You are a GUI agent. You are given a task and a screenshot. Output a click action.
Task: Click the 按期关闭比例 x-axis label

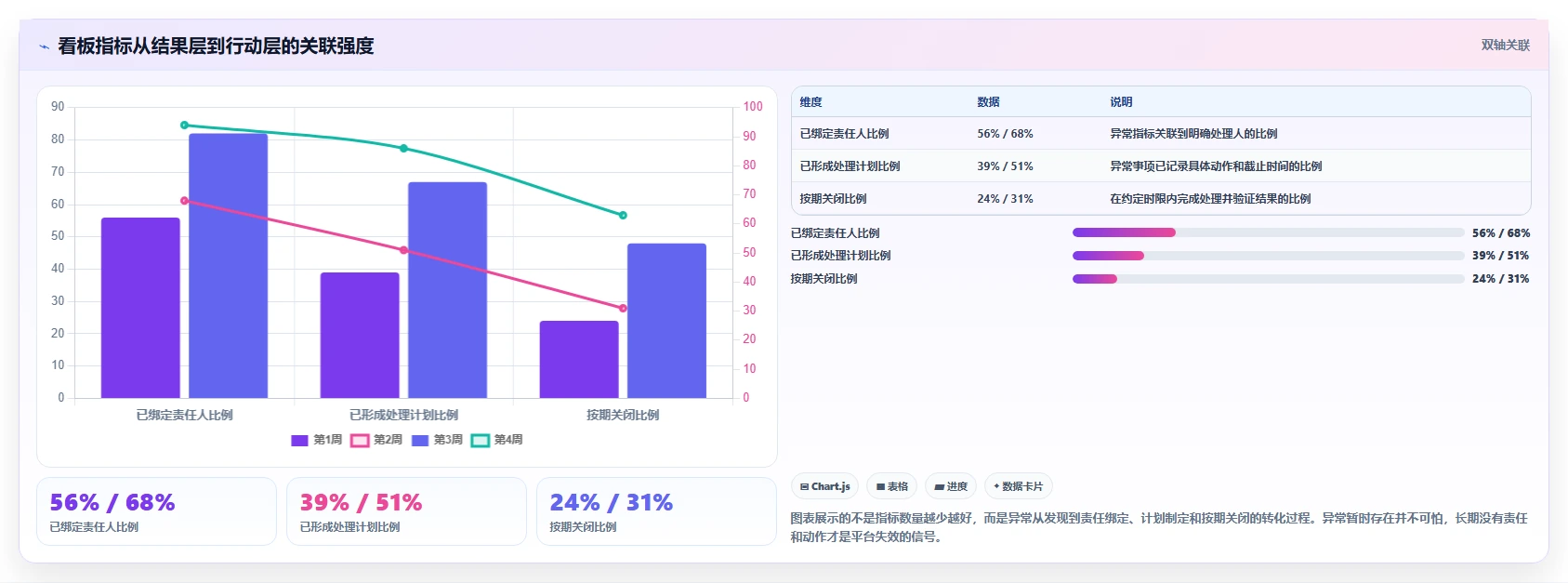pos(623,415)
